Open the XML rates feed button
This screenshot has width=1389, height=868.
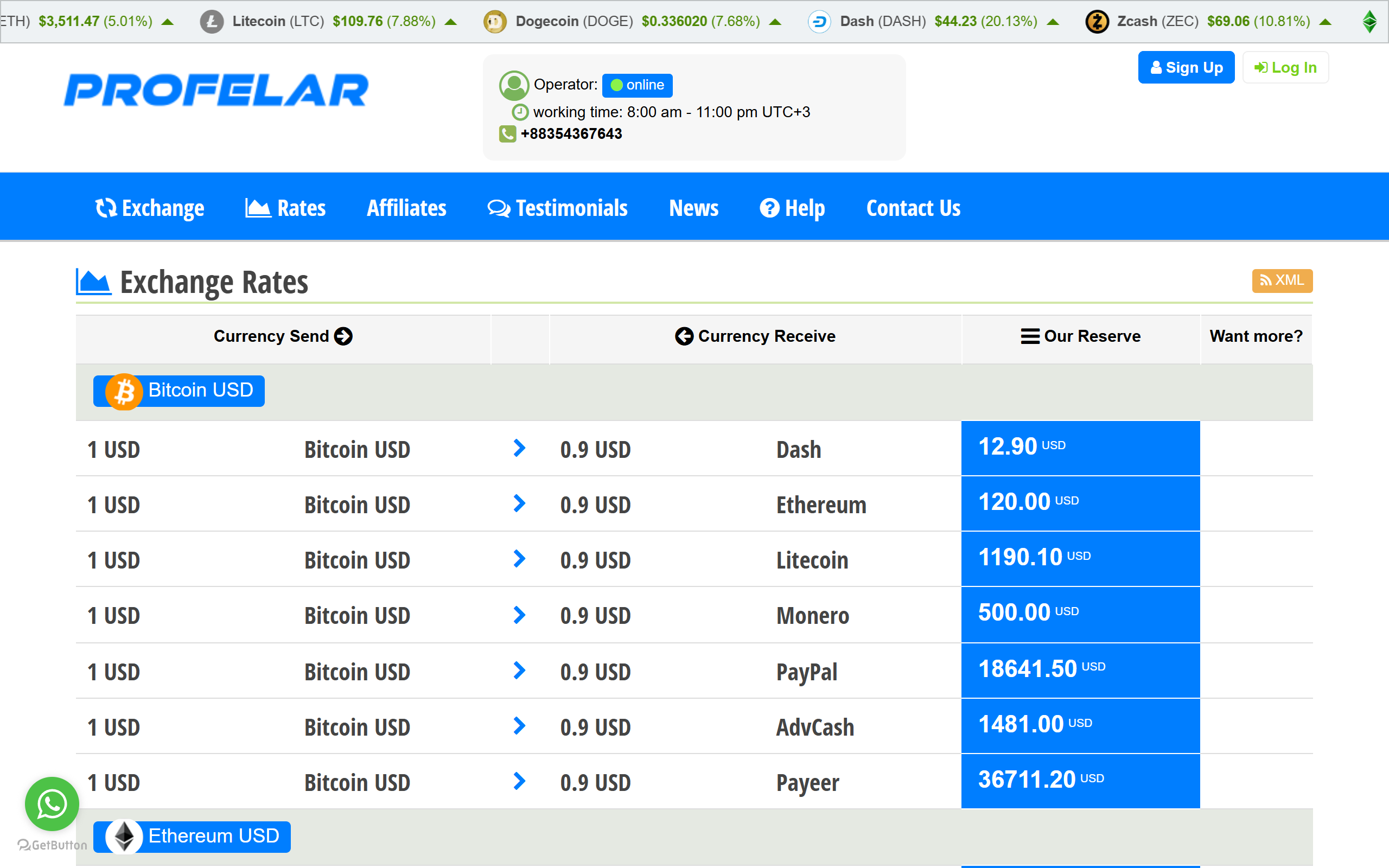(x=1282, y=280)
